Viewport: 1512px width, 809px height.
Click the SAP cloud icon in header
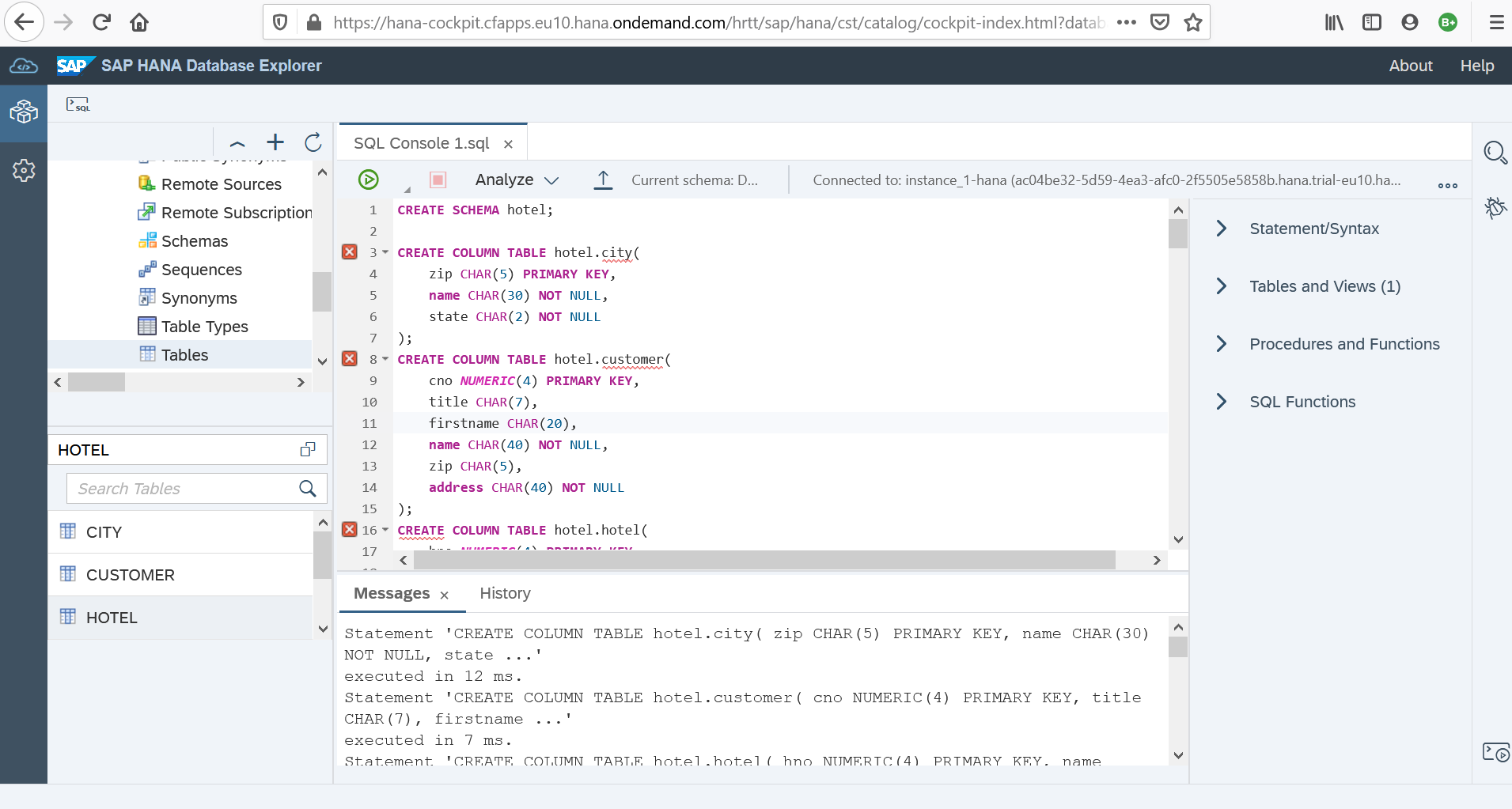(x=24, y=66)
